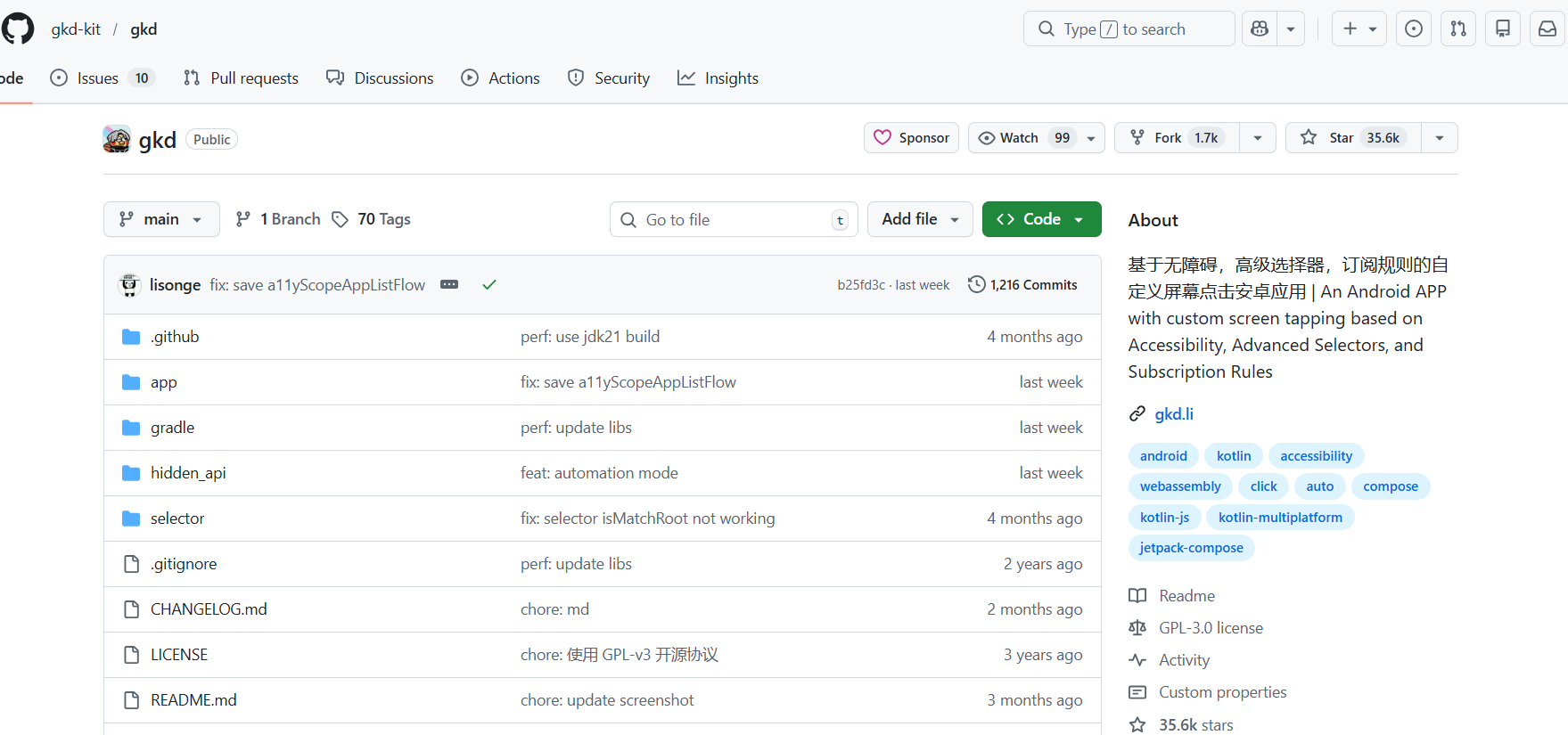This screenshot has height=735, width=1568.
Task: Expand the green Code dropdown
Action: (1041, 219)
